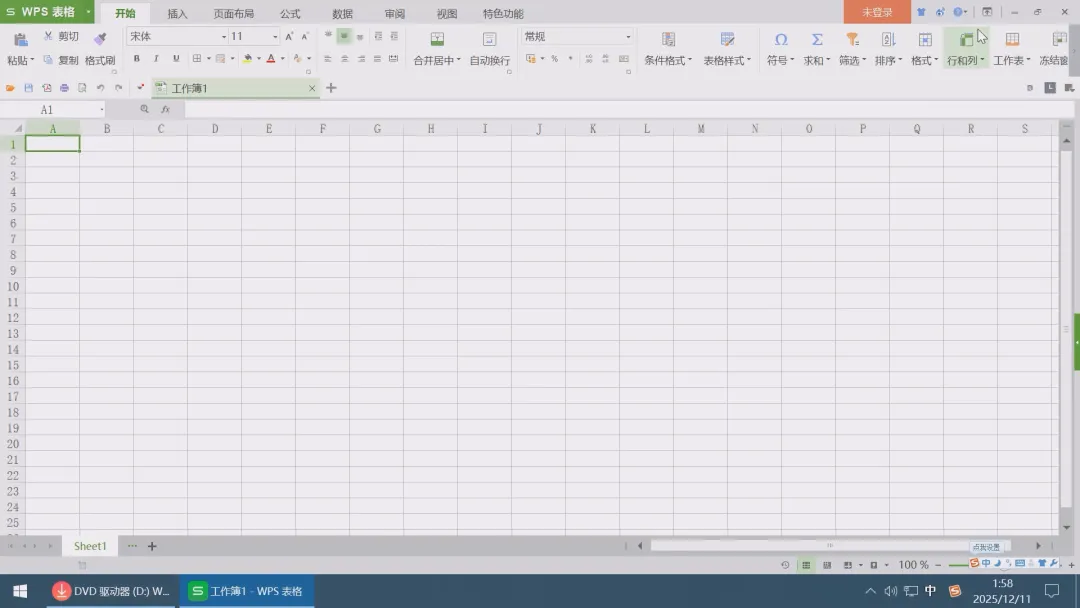Screen dimensions: 1080x608
Task: Click the 审阅 ribbon tab
Action: pyautogui.click(x=395, y=14)
